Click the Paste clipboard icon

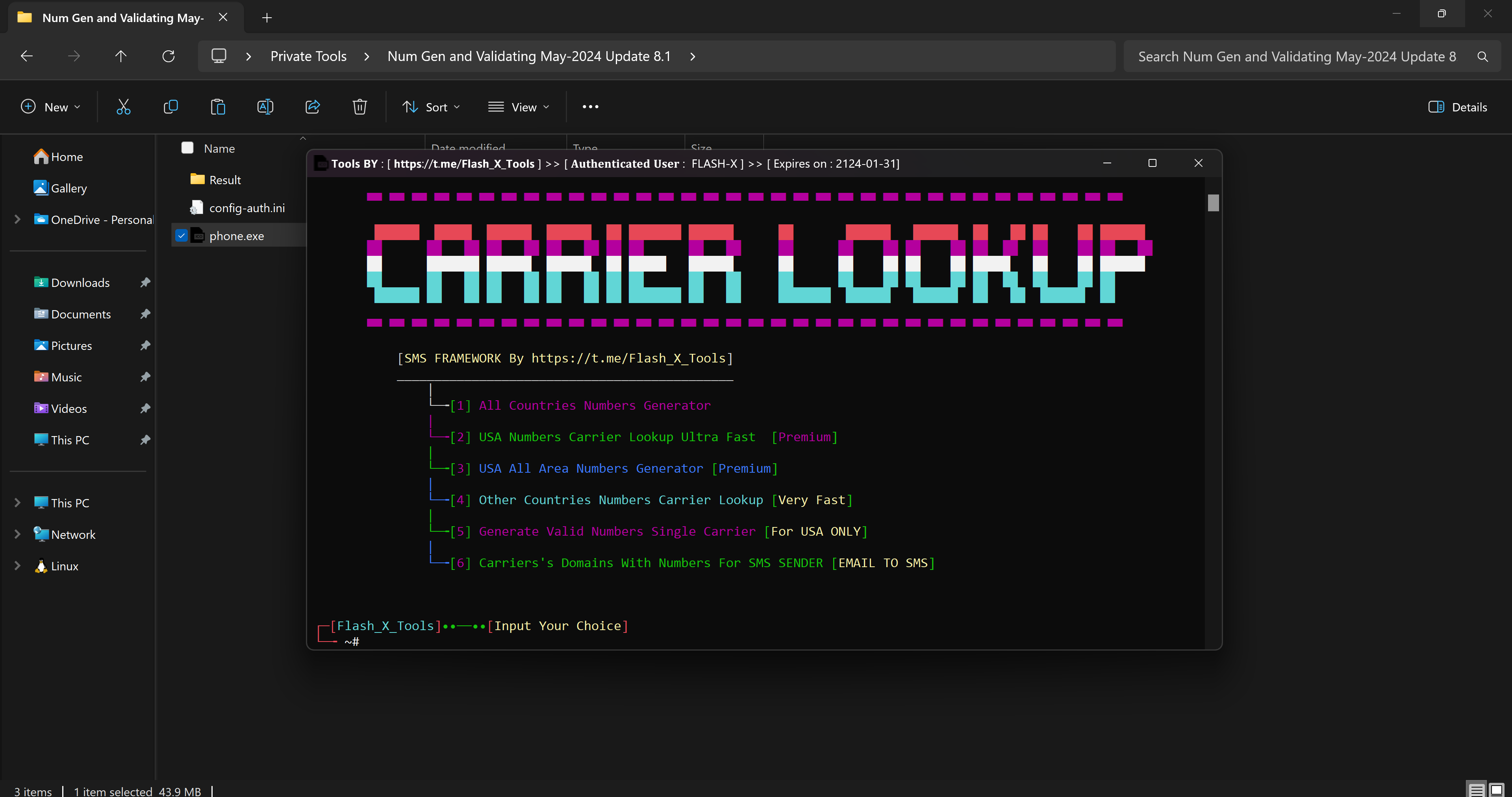click(x=218, y=107)
